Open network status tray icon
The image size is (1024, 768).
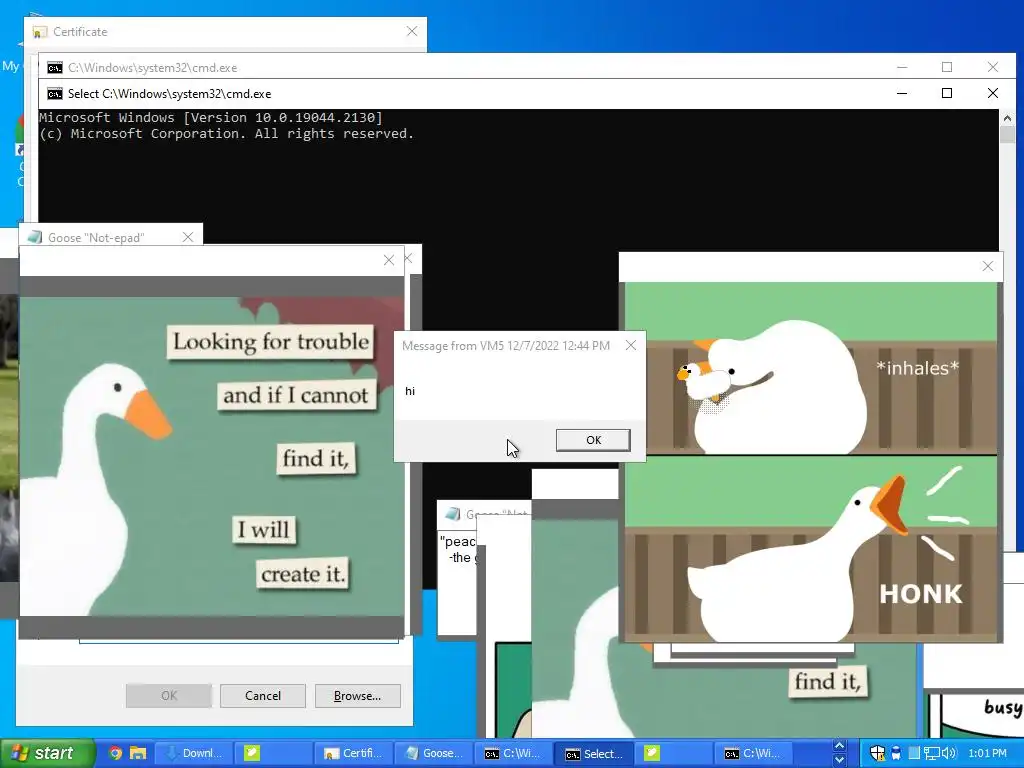click(x=931, y=753)
